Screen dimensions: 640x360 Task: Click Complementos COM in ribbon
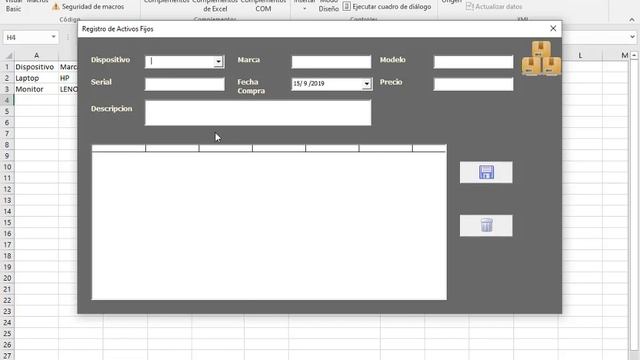click(263, 5)
